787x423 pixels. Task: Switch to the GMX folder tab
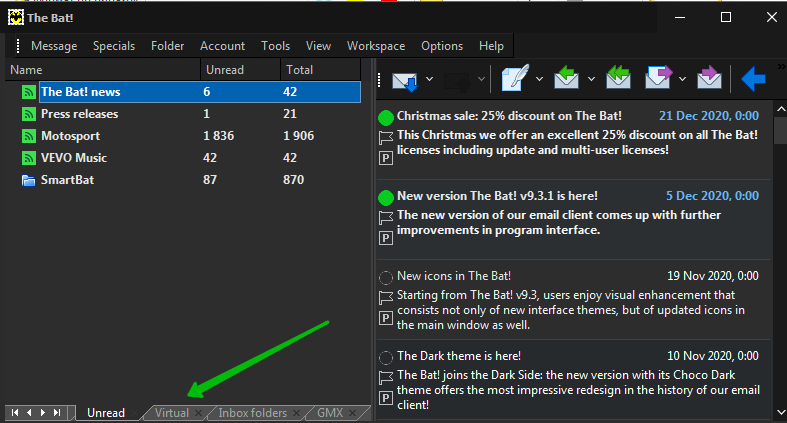[x=330, y=413]
